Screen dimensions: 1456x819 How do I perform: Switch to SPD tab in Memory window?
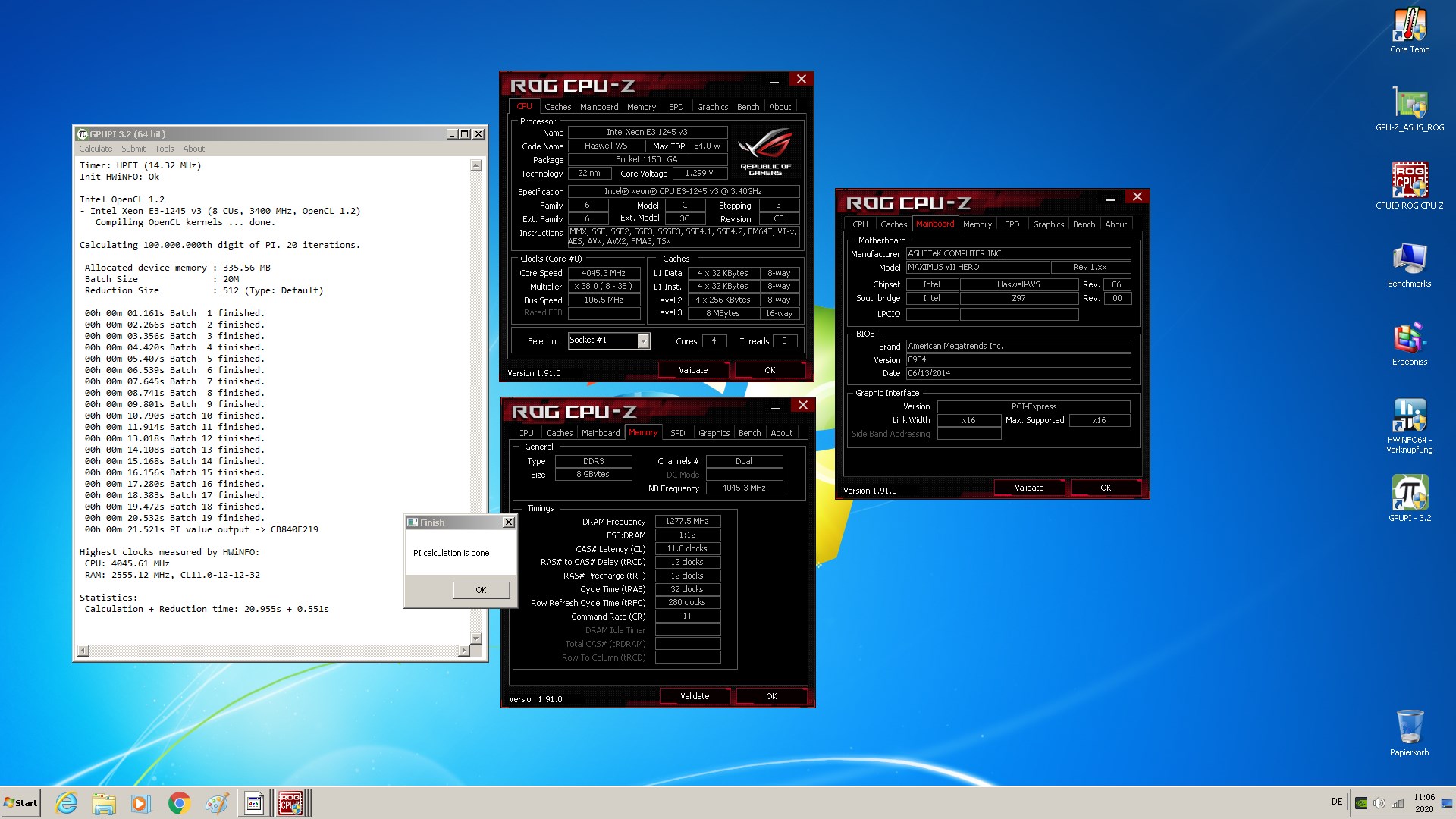[678, 433]
